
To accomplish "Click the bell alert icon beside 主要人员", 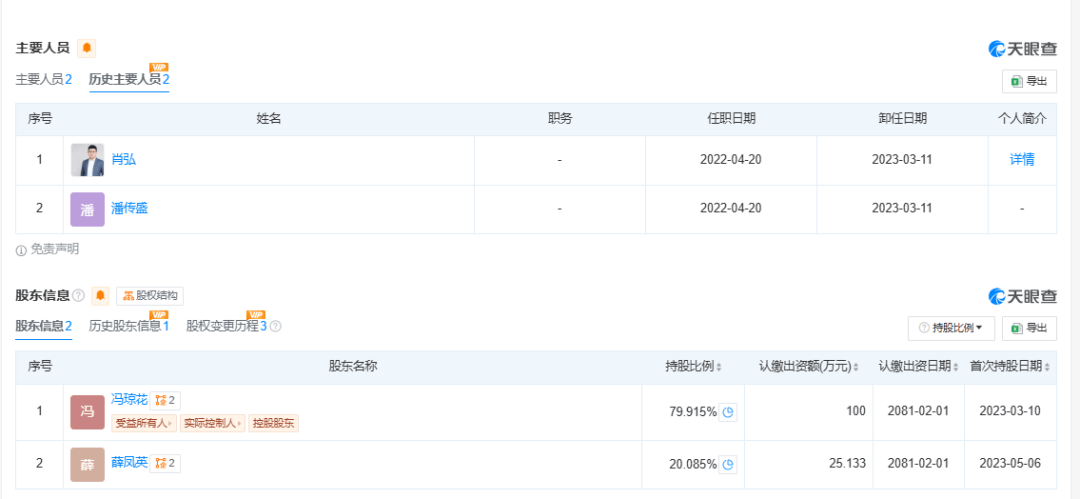I will point(86,48).
